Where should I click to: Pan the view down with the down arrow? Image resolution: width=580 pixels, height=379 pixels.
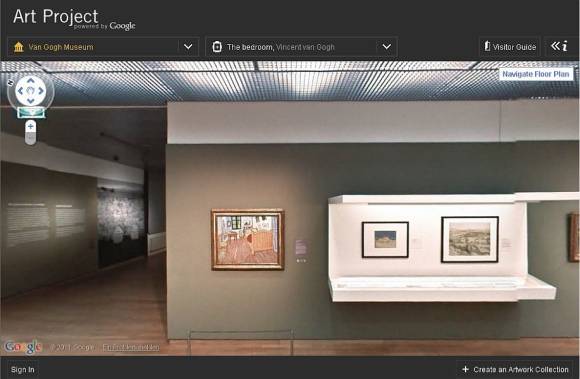(31, 101)
